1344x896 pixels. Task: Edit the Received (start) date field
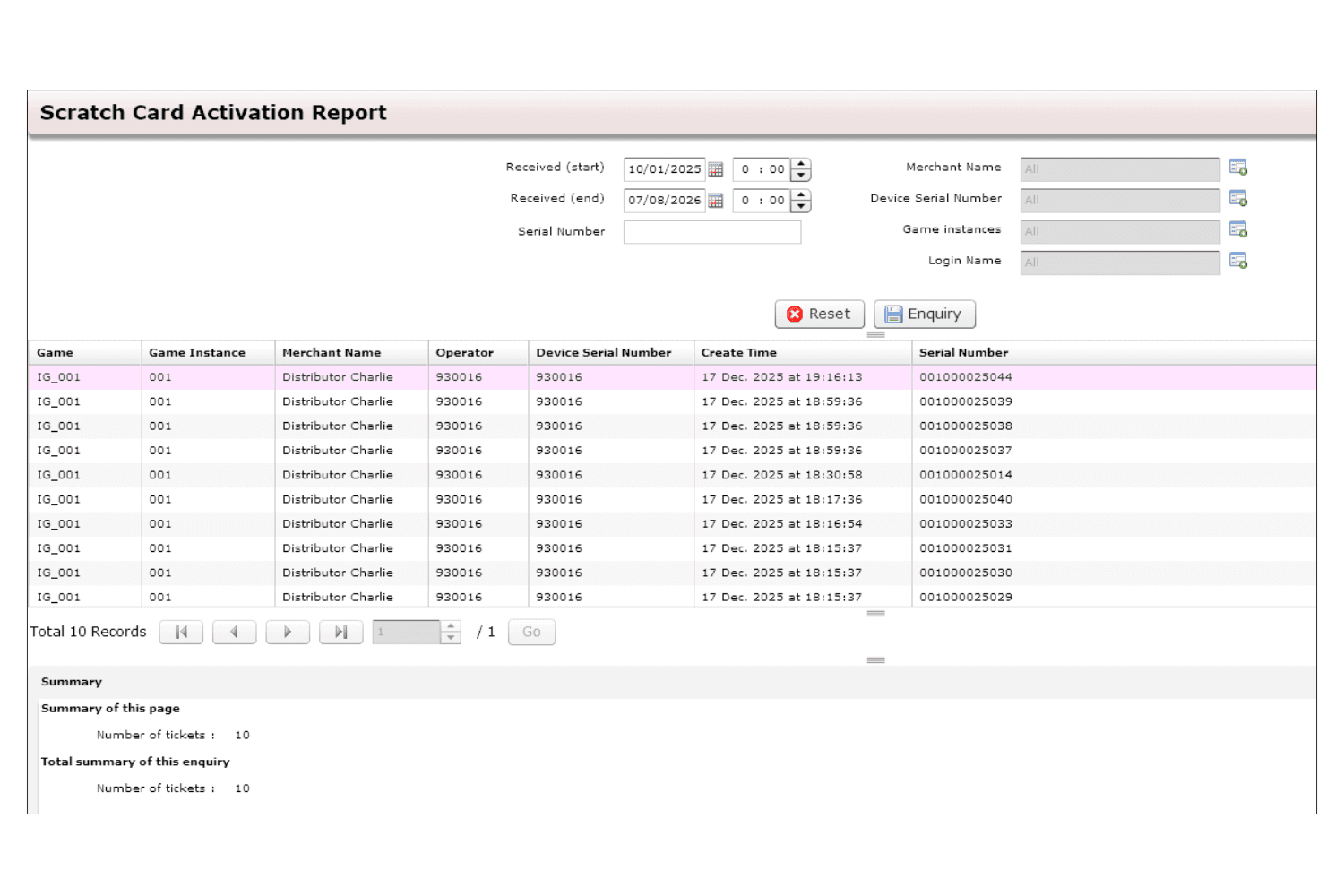(x=664, y=169)
